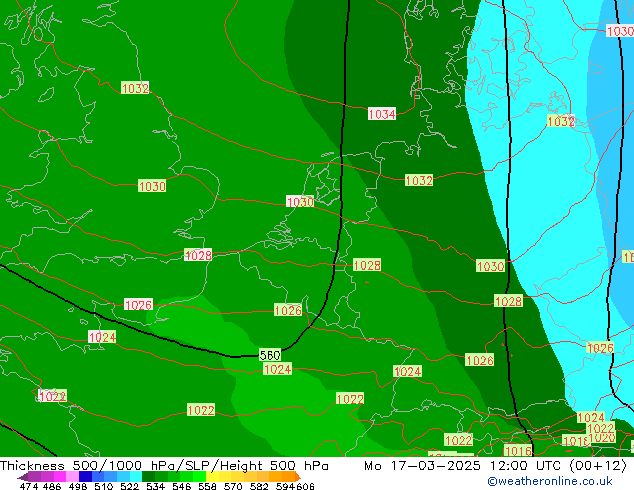634x490 pixels.
Task: Click the Thickness 500/1000 hPa chart title
Action: [89, 466]
